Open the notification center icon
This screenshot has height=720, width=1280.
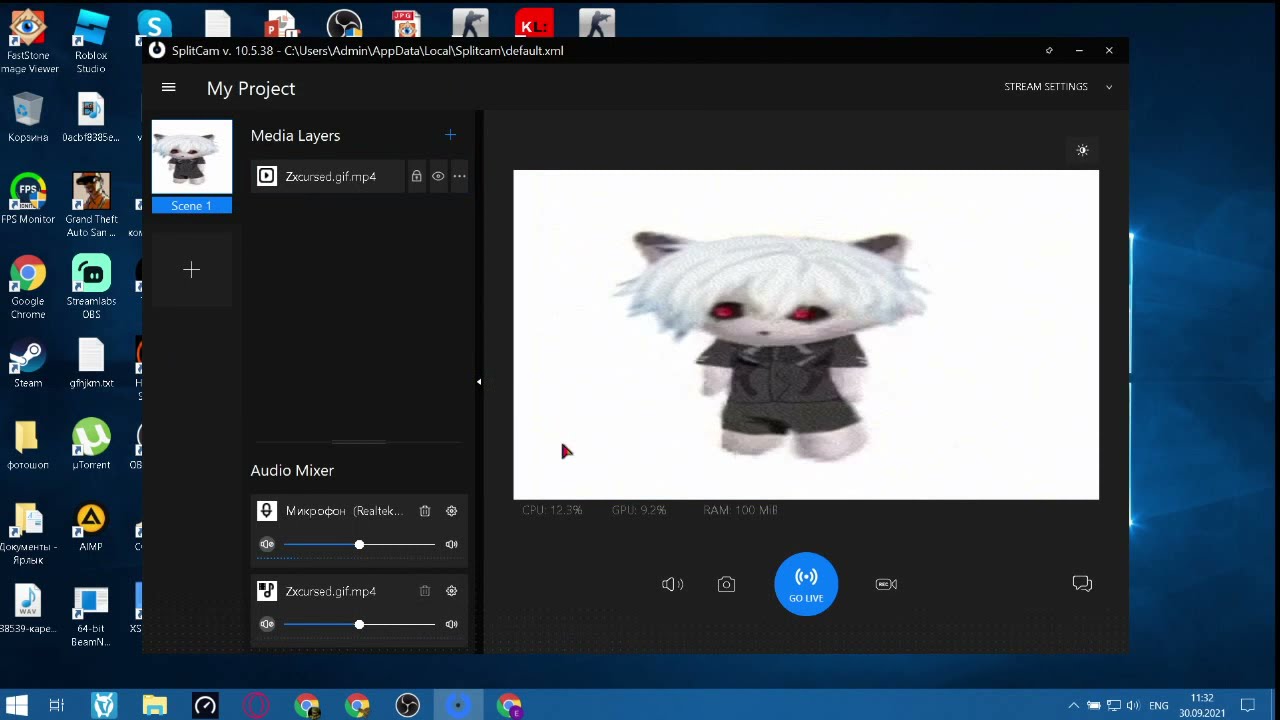pyautogui.click(x=1248, y=705)
